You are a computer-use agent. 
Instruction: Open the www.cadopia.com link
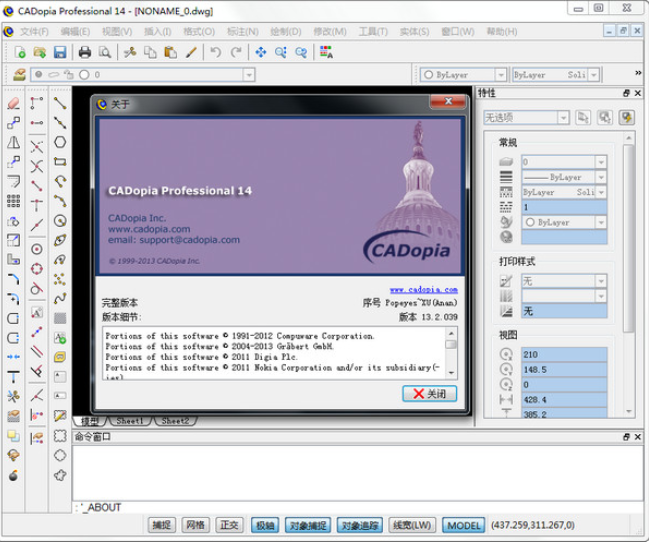tap(417, 288)
